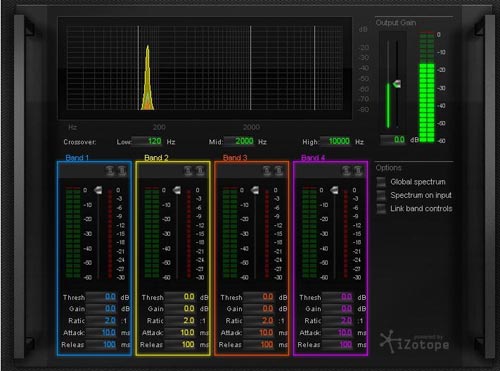
Task: Click the Output Gain heading
Action: [396, 23]
